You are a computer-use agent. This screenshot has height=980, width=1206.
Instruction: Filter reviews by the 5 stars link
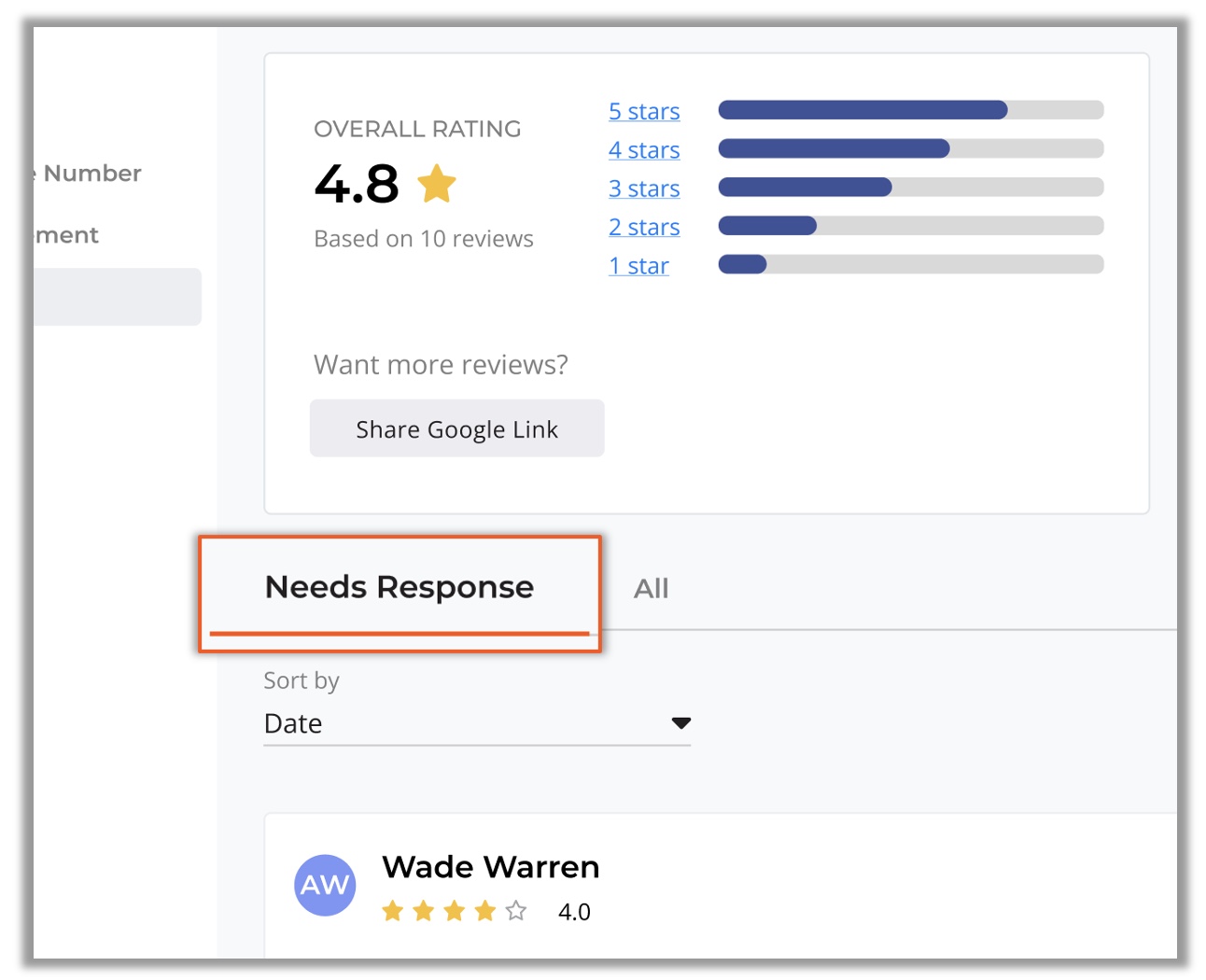coord(644,111)
